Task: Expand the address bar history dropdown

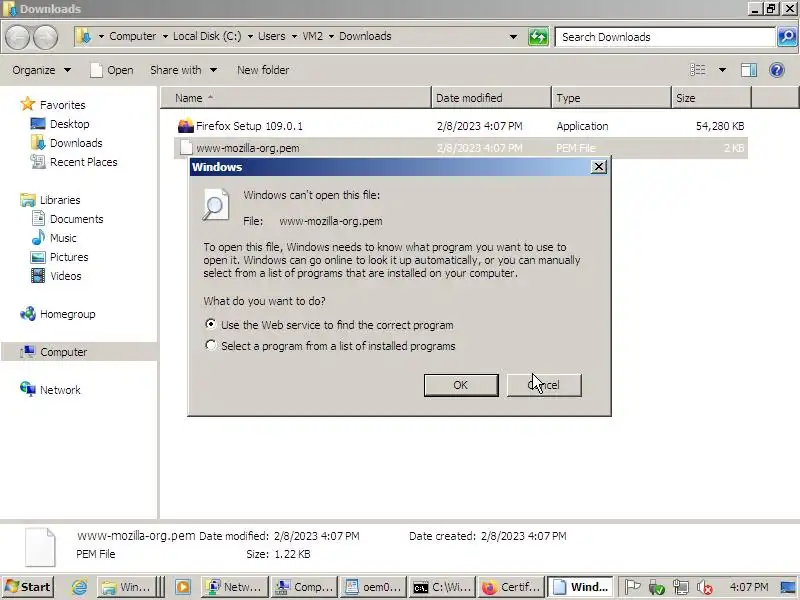Action: tap(513, 37)
